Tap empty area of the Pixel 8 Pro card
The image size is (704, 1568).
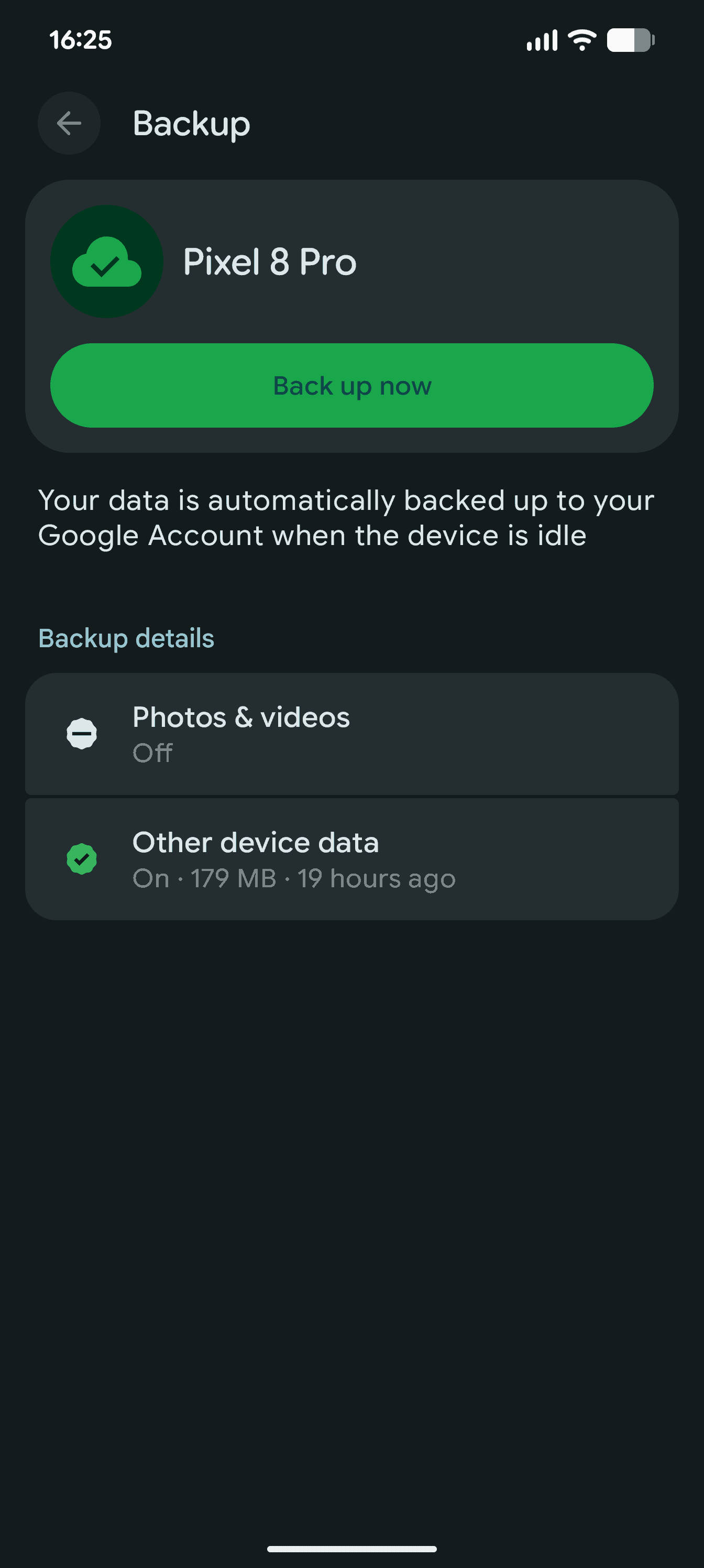[x=517, y=262]
